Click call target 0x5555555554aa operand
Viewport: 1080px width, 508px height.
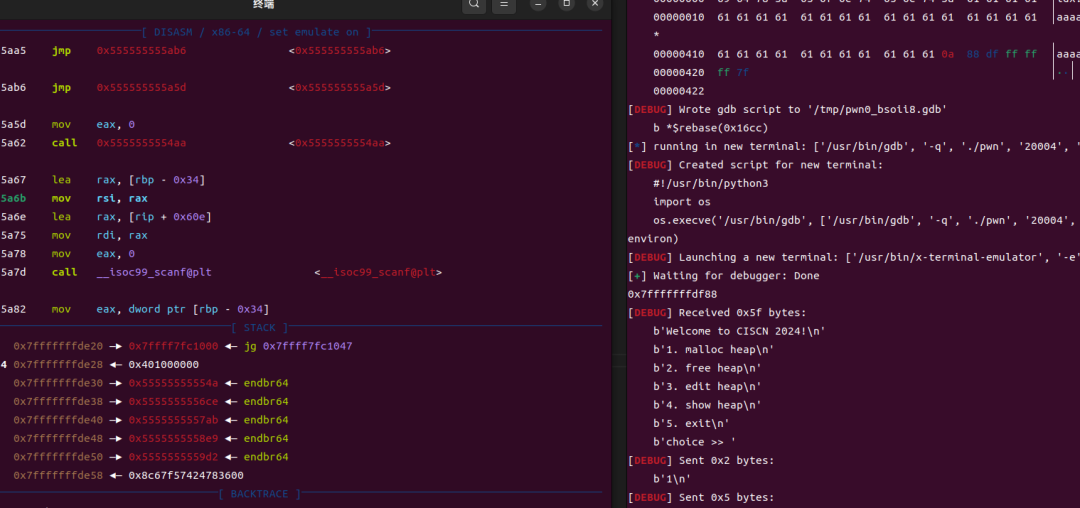tap(141, 143)
